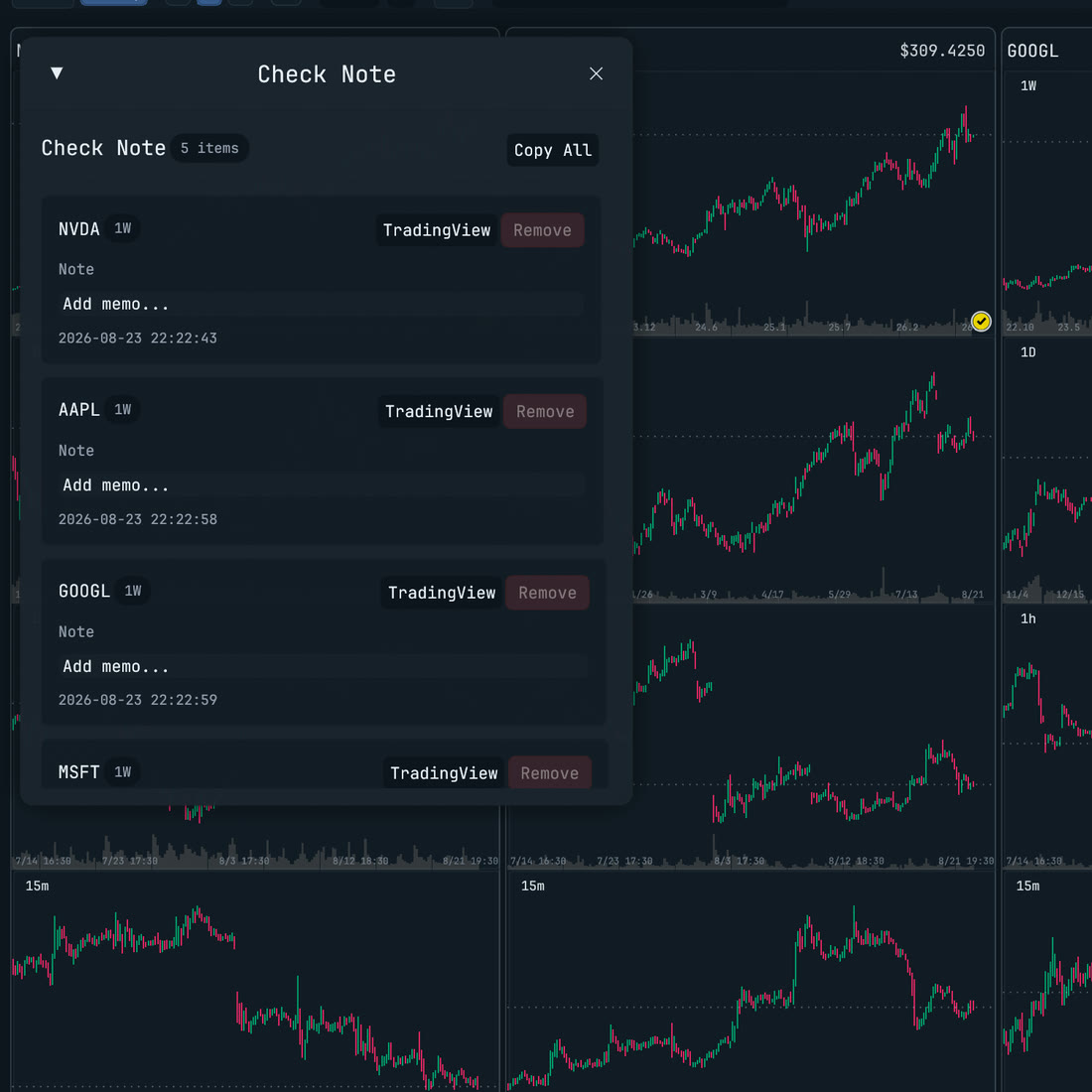Add a memo to the GOOGL note
Image resolution: width=1092 pixels, height=1092 pixels.
(324, 666)
